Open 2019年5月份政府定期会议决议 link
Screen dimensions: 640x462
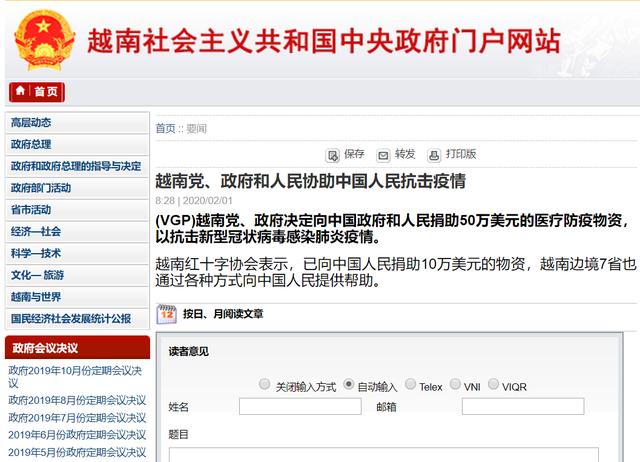click(77, 452)
